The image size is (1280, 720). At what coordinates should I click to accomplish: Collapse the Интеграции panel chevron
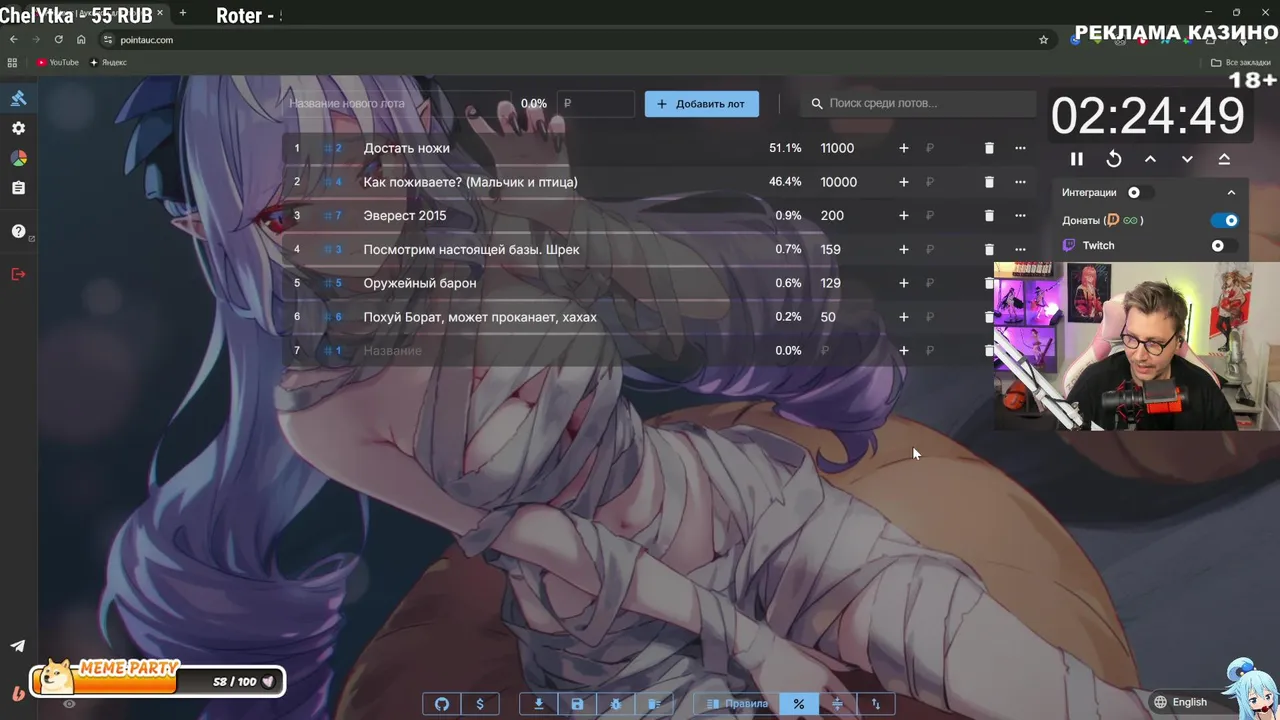point(1231,193)
